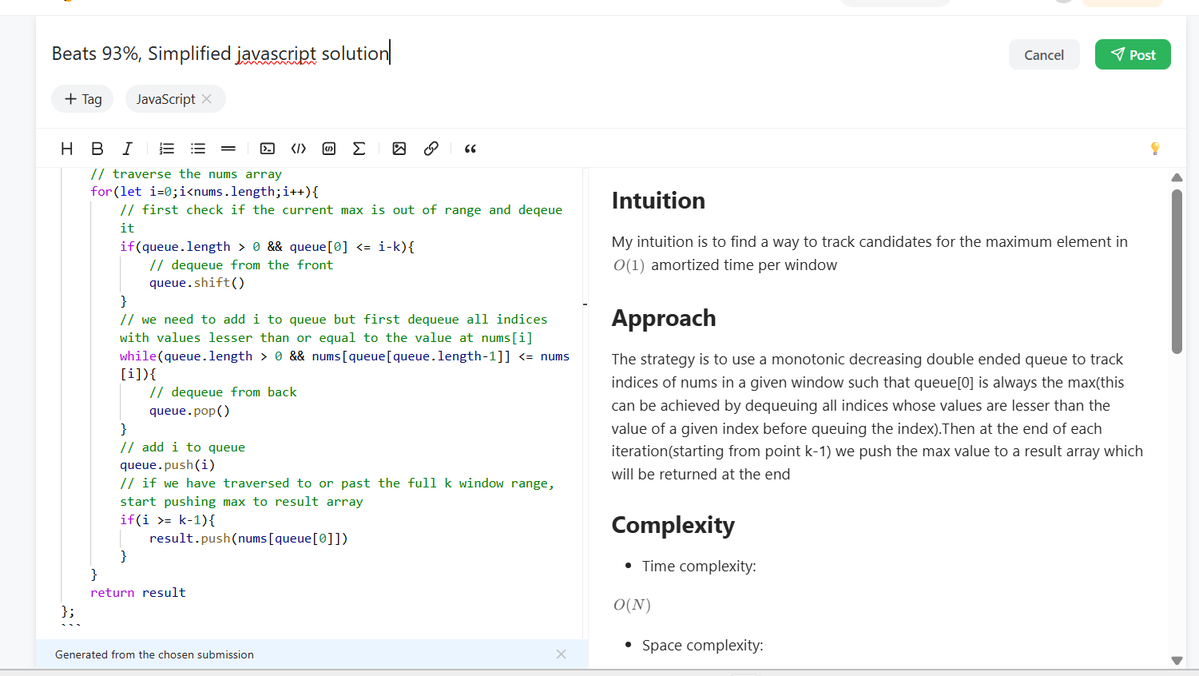Insert a blockquote with the quote icon

470,148
